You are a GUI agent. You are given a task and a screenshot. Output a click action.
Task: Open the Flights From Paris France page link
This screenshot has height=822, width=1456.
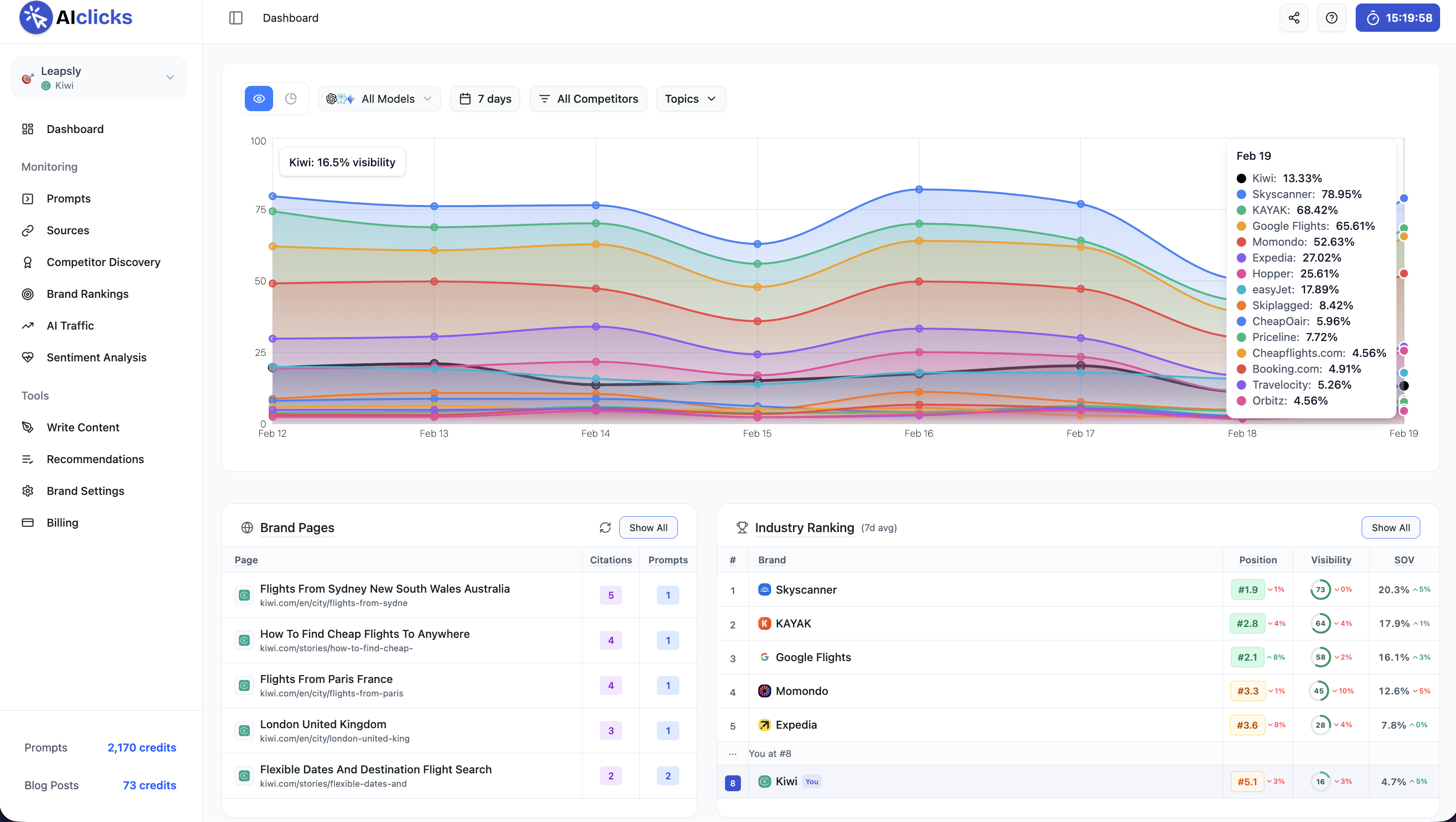tap(326, 679)
